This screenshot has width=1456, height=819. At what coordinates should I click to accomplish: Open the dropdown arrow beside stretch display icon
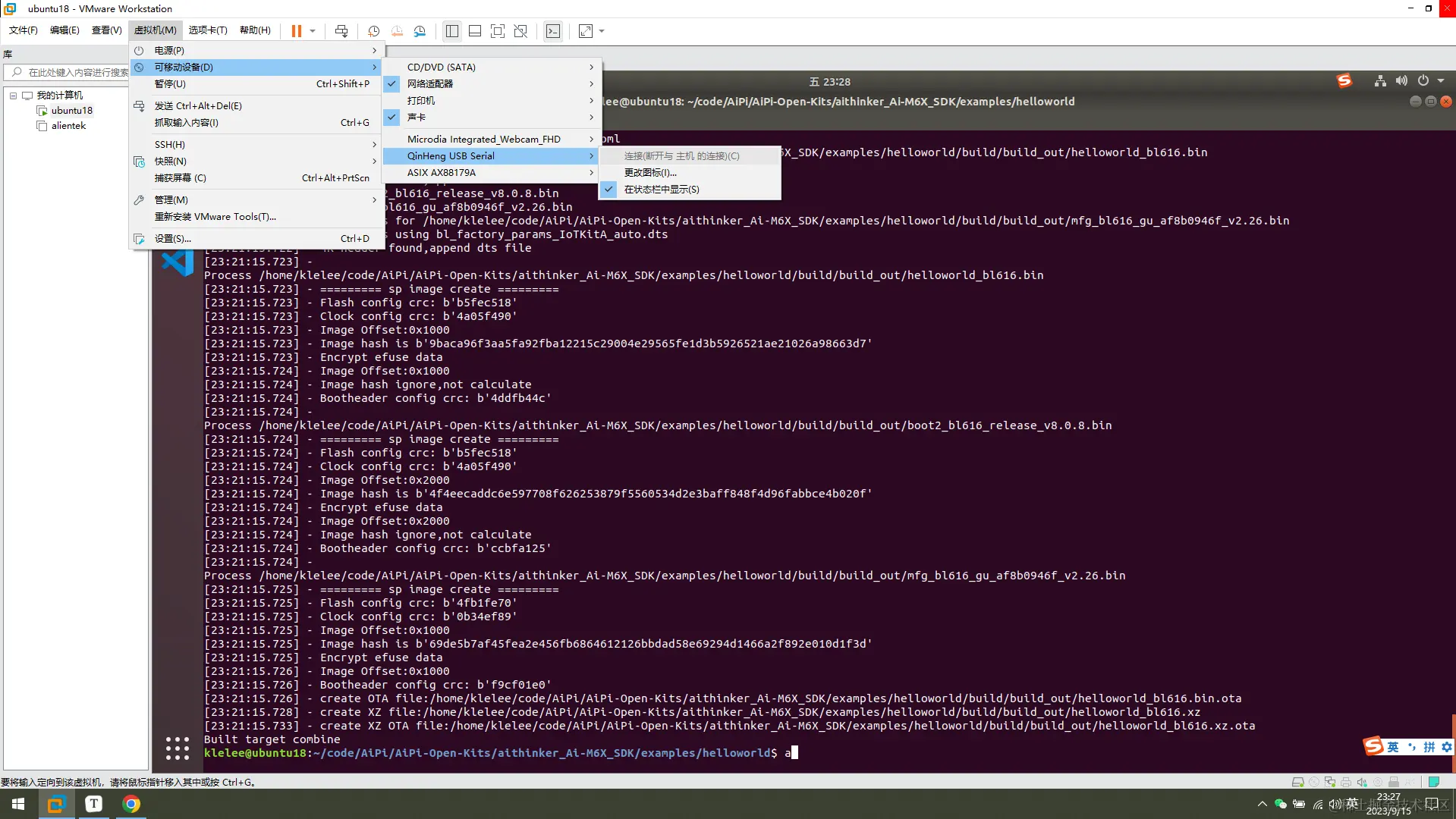tap(602, 31)
